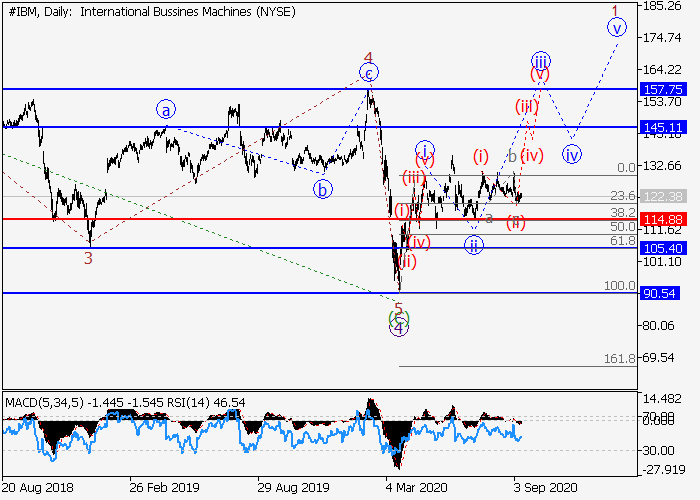Click the blue circled 'ii' wave label
The height and width of the screenshot is (500, 700).
point(474,245)
